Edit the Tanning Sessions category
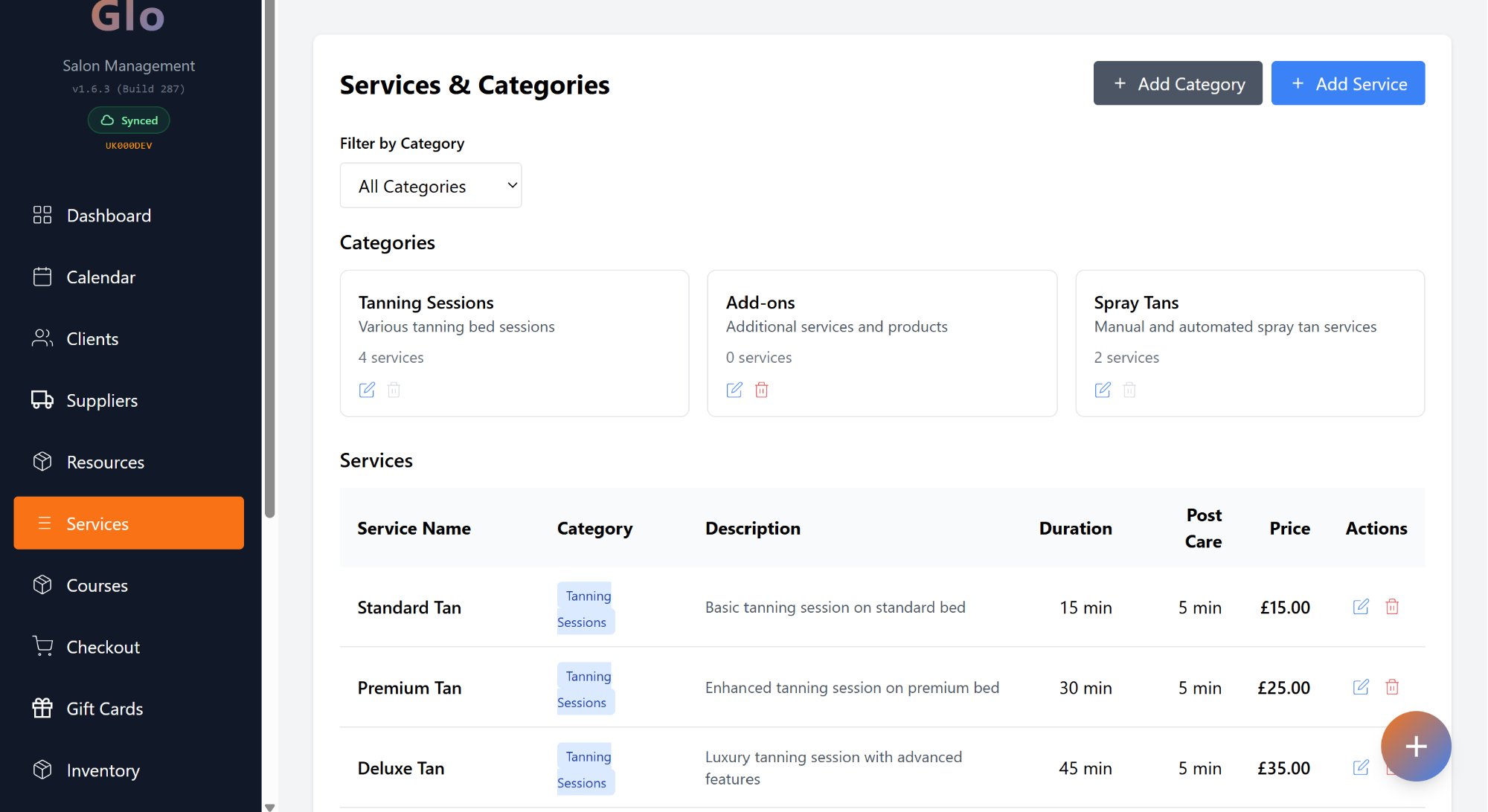1488x812 pixels. 367,390
